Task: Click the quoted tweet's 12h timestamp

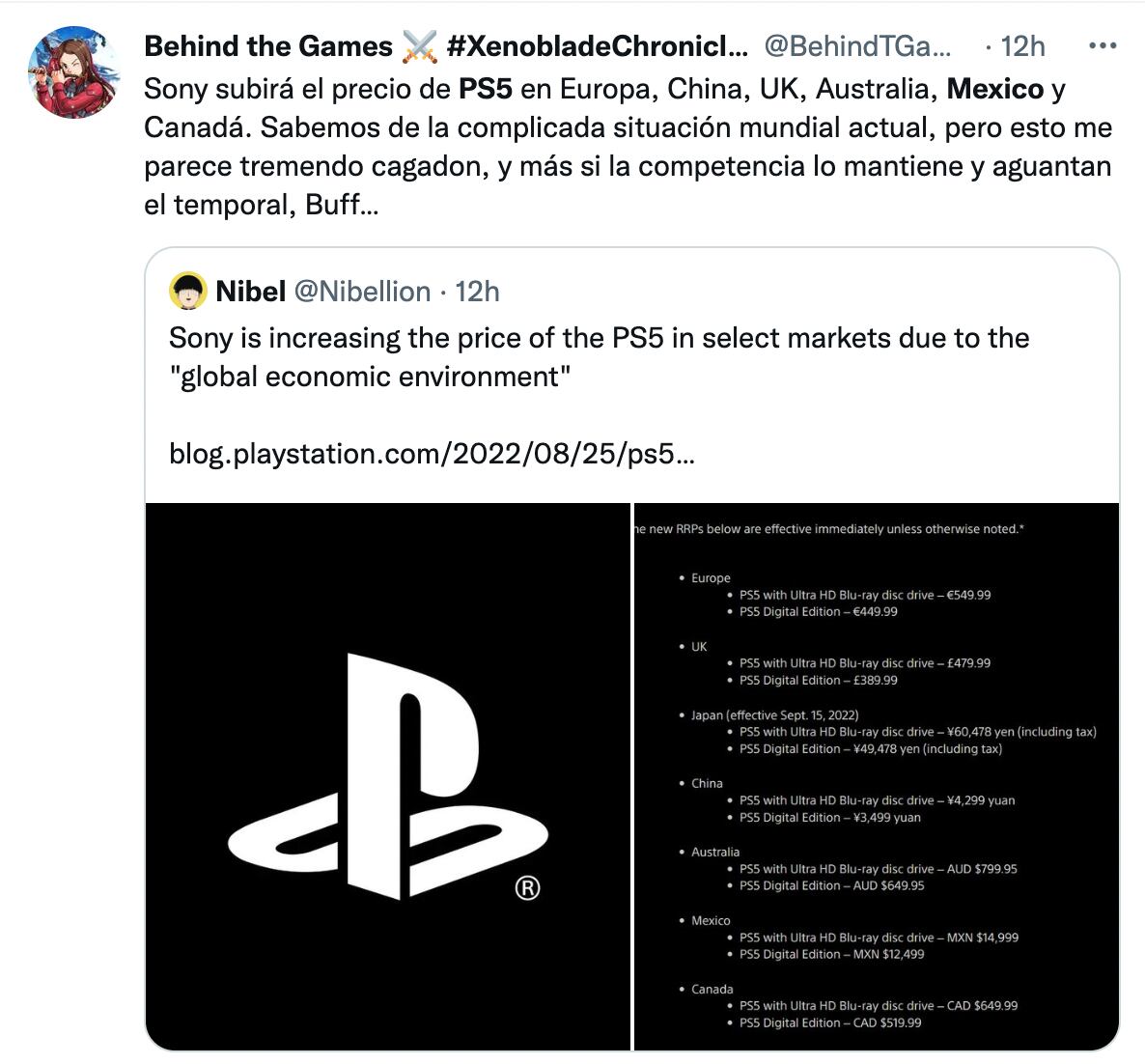Action: click(478, 292)
